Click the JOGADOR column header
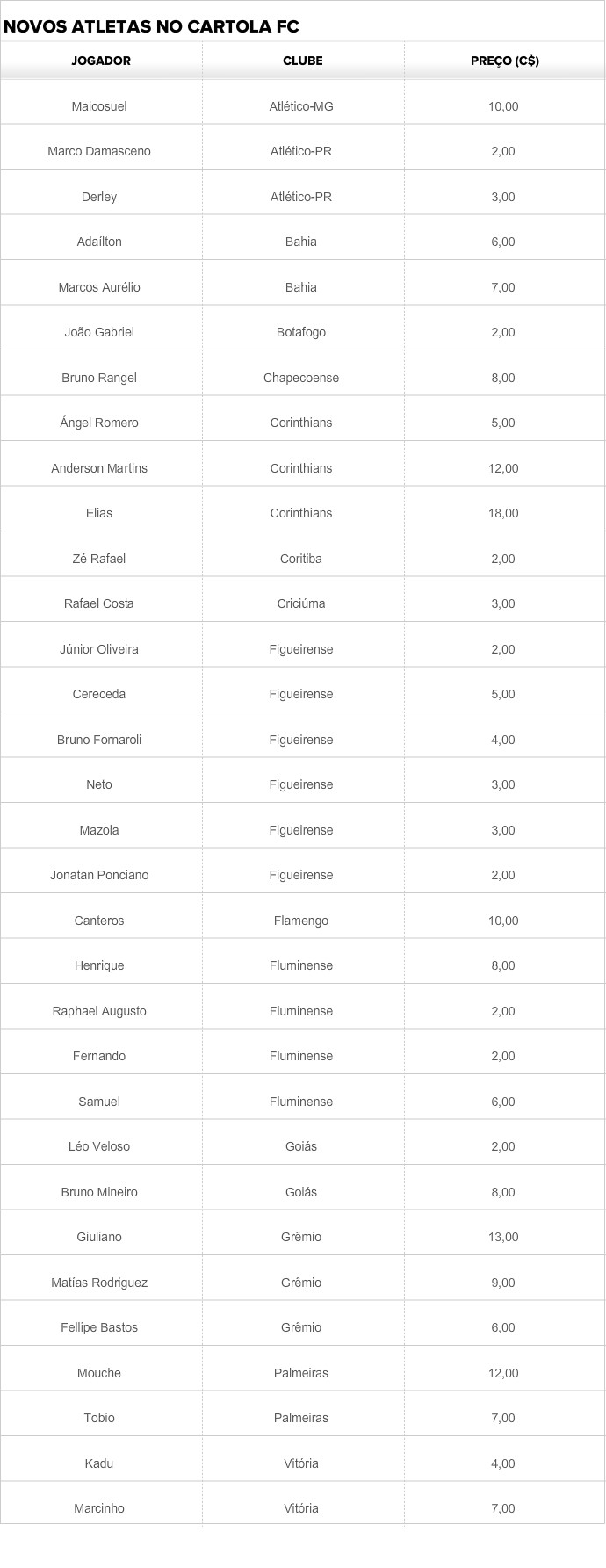606x1568 pixels. click(101, 61)
